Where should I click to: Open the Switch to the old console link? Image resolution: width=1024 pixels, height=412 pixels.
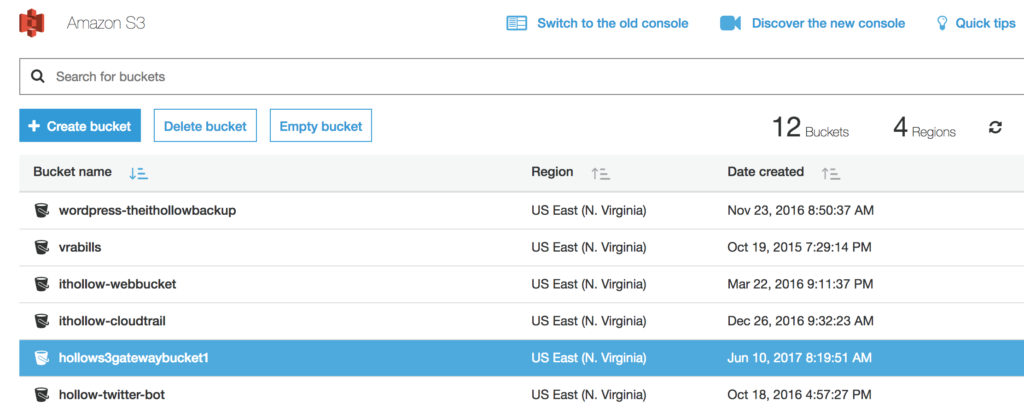pos(612,23)
